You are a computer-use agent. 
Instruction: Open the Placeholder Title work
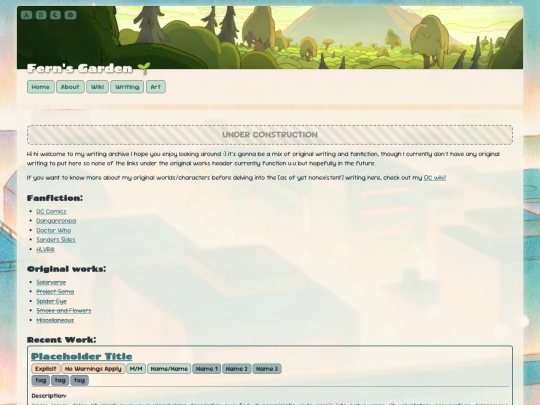tap(82, 356)
